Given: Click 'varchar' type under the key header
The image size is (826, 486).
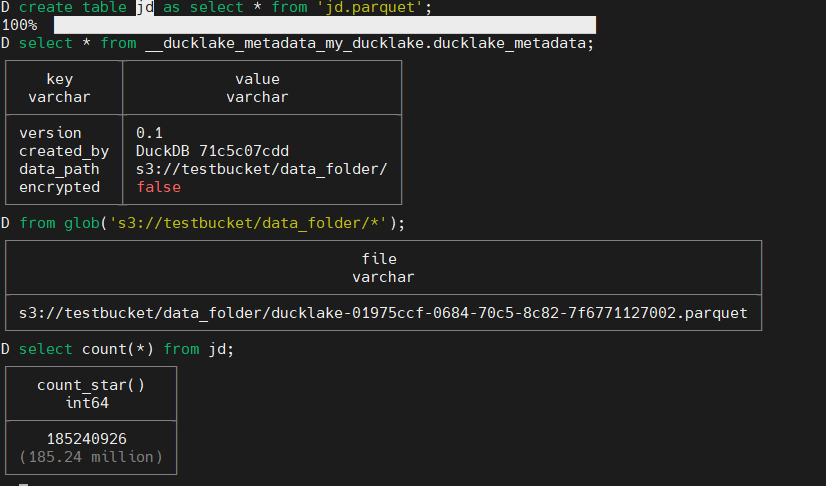Looking at the screenshot, I should coord(60,97).
